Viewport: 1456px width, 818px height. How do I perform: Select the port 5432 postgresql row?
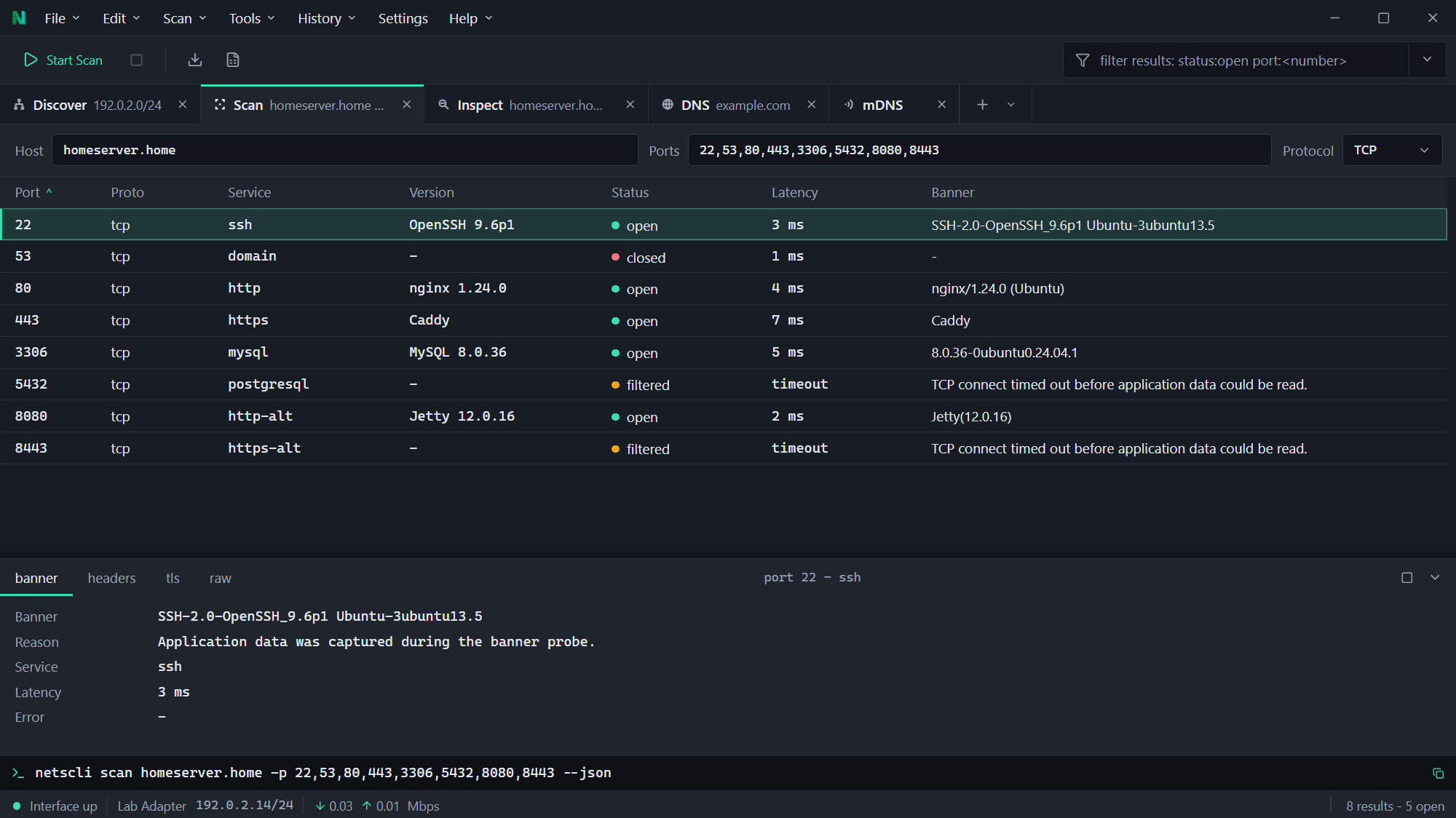(724, 384)
